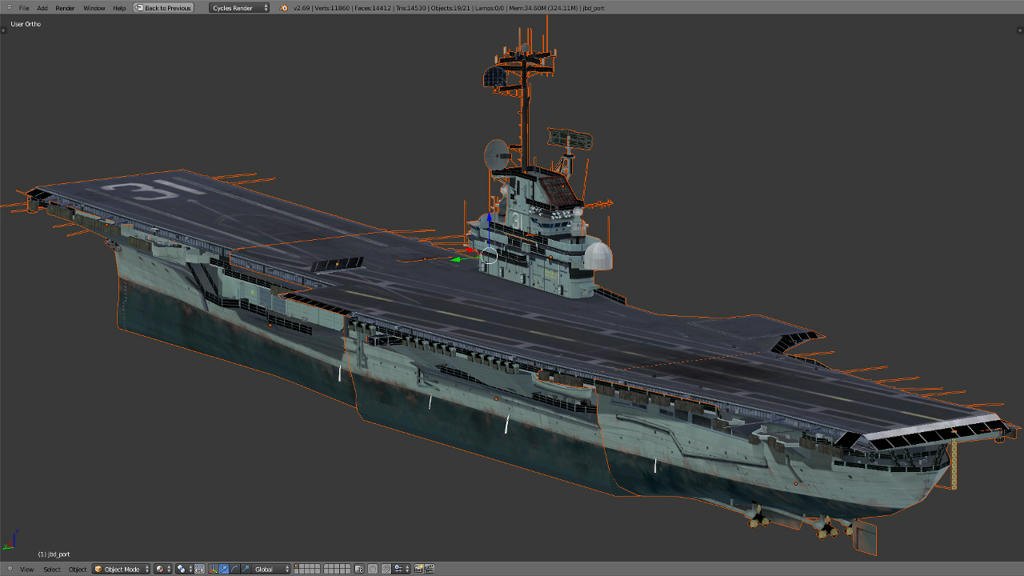
Task: Open the Render menu
Action: (65, 8)
